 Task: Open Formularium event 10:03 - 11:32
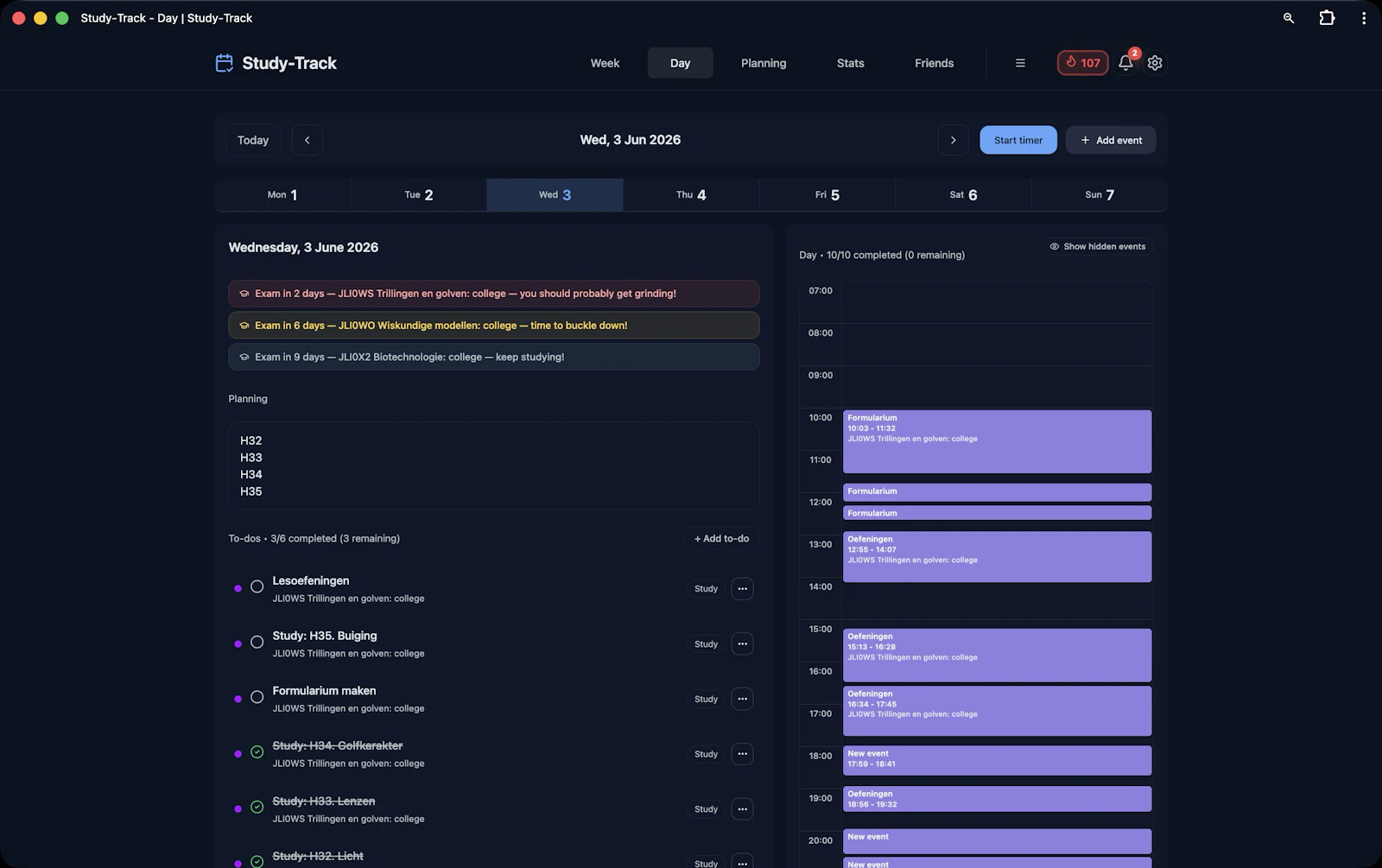(x=997, y=441)
